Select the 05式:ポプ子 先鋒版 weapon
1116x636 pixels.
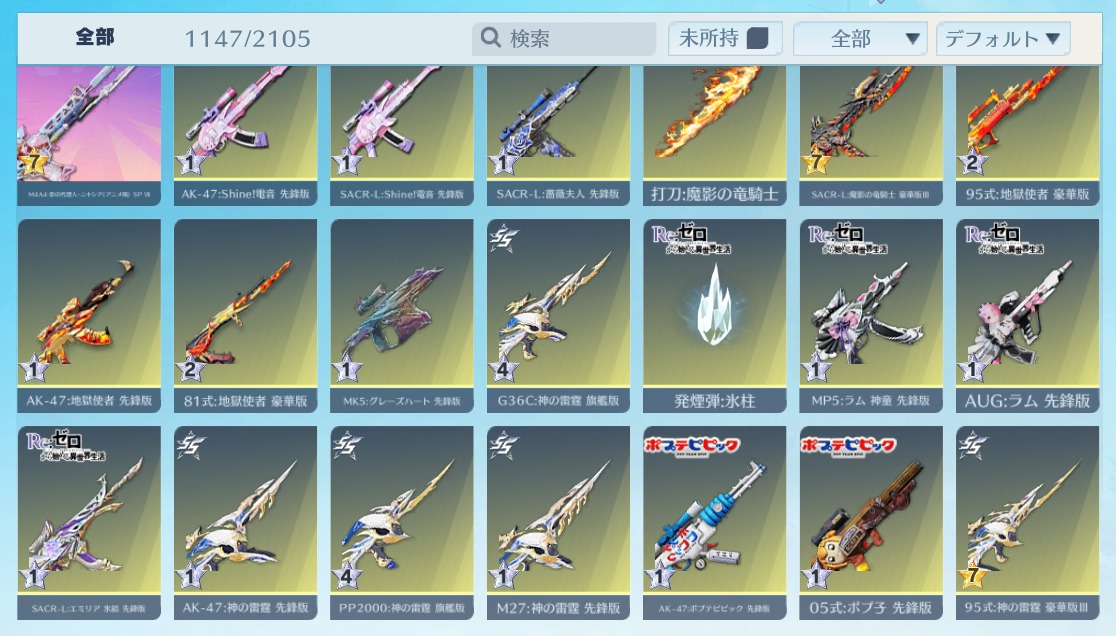click(871, 523)
